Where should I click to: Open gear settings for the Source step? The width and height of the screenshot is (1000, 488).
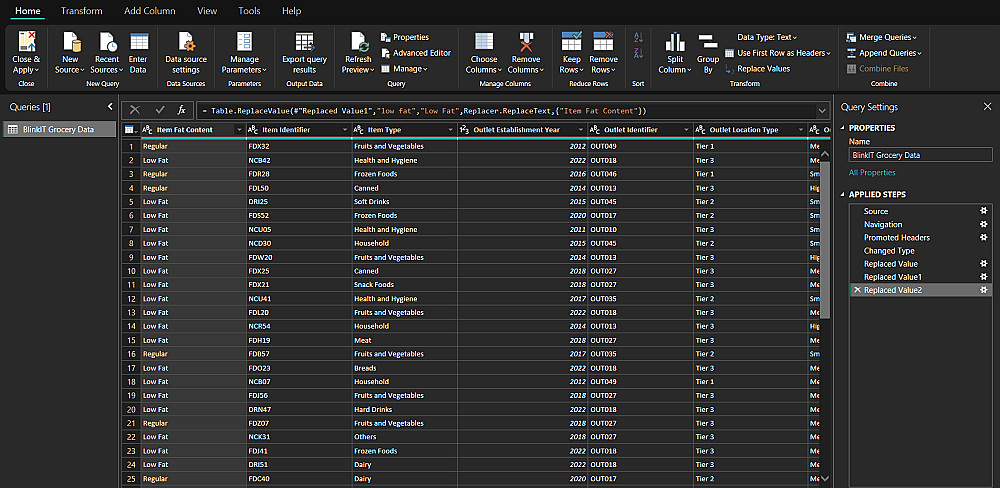(982, 211)
